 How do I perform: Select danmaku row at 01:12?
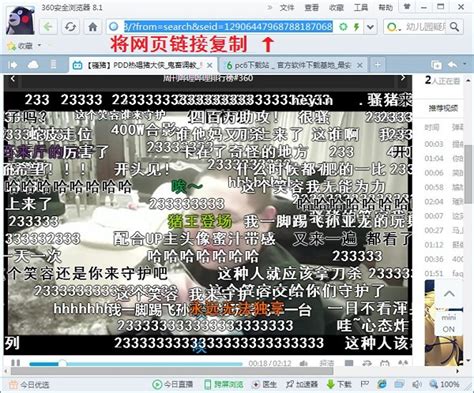444,245
